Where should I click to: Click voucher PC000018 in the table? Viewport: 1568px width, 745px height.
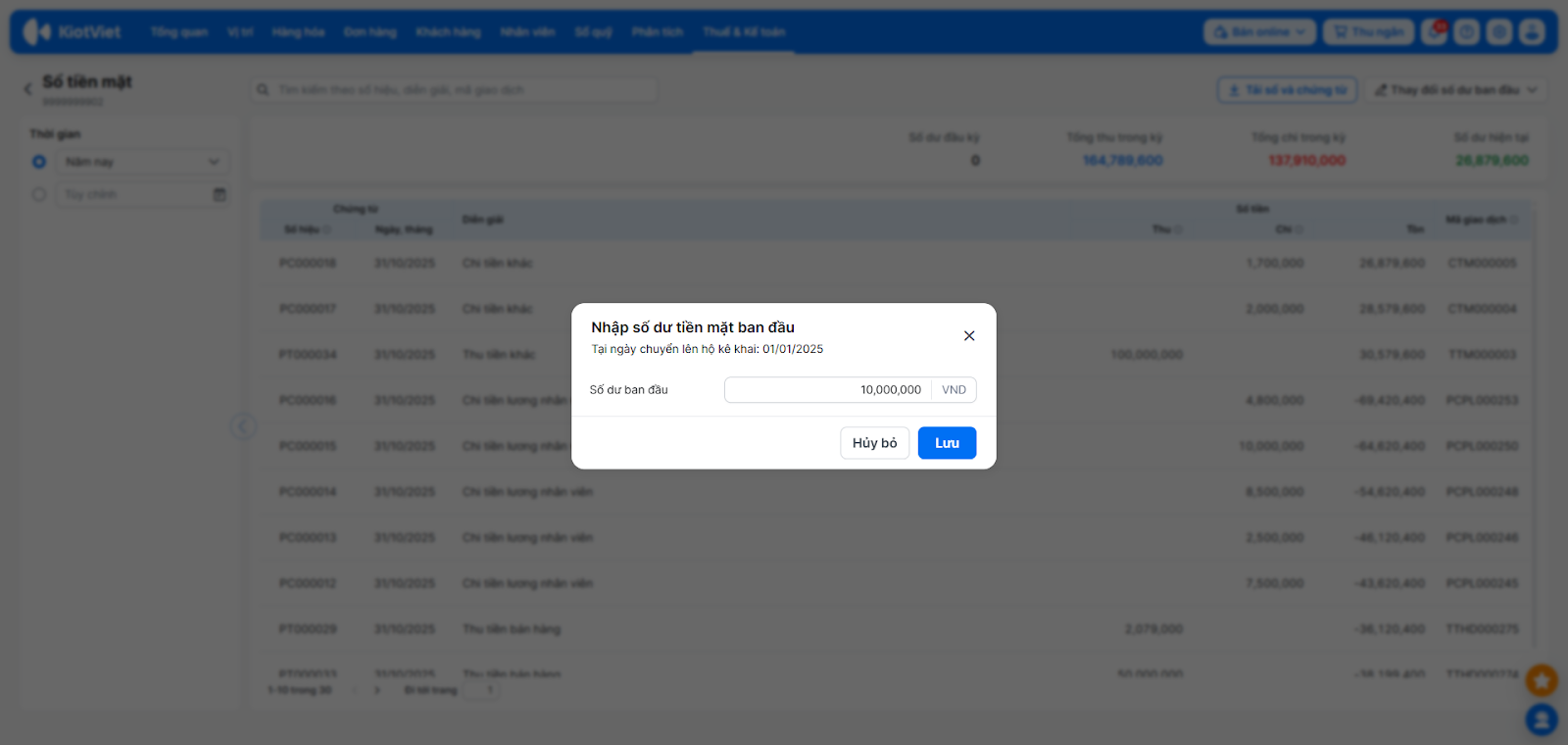pyautogui.click(x=308, y=263)
